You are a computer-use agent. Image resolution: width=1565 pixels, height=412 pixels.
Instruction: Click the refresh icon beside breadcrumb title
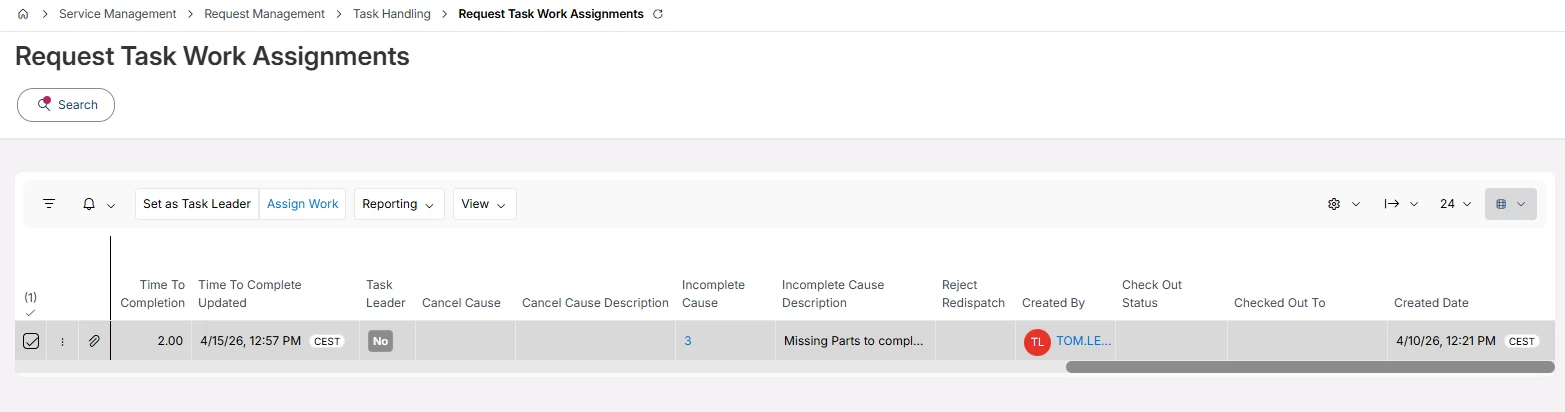(657, 15)
